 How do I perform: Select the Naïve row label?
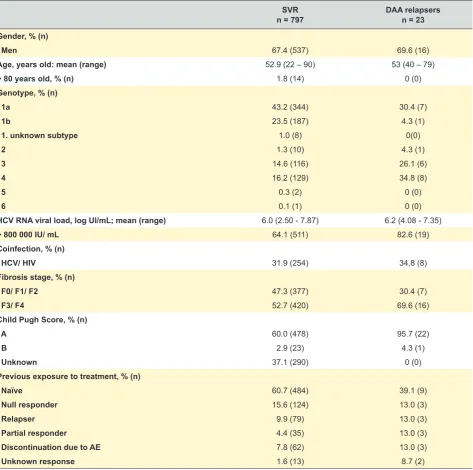pyautogui.click(x=12, y=391)
